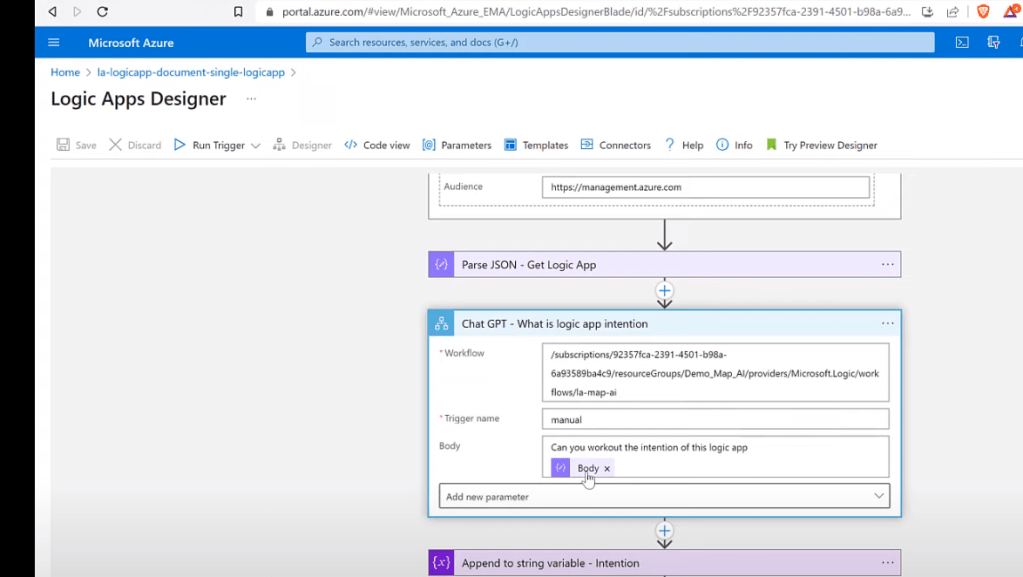Click the Parse JSON action icon
The height and width of the screenshot is (577, 1023).
442,264
